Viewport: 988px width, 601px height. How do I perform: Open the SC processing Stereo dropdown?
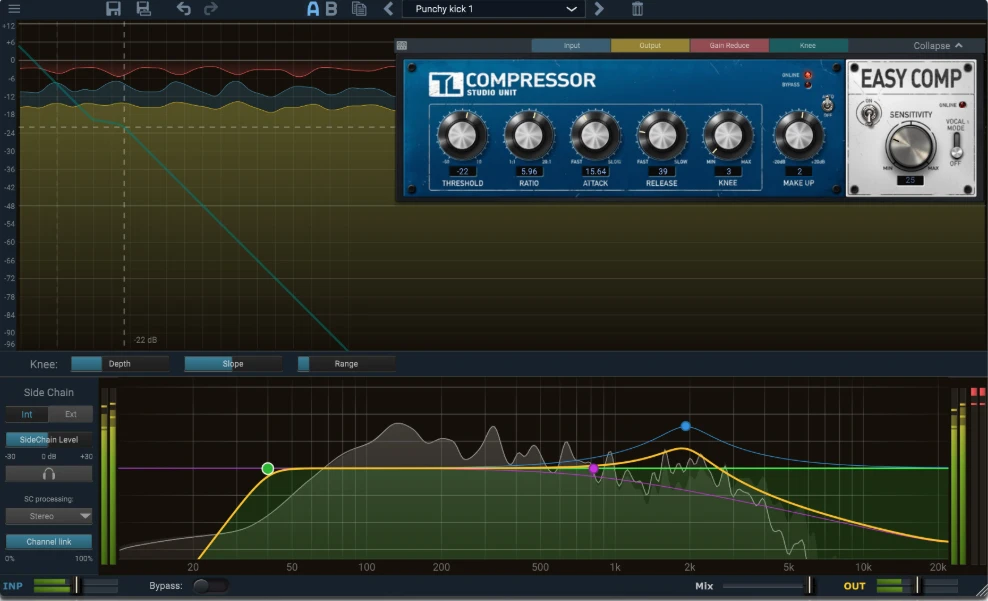point(49,516)
